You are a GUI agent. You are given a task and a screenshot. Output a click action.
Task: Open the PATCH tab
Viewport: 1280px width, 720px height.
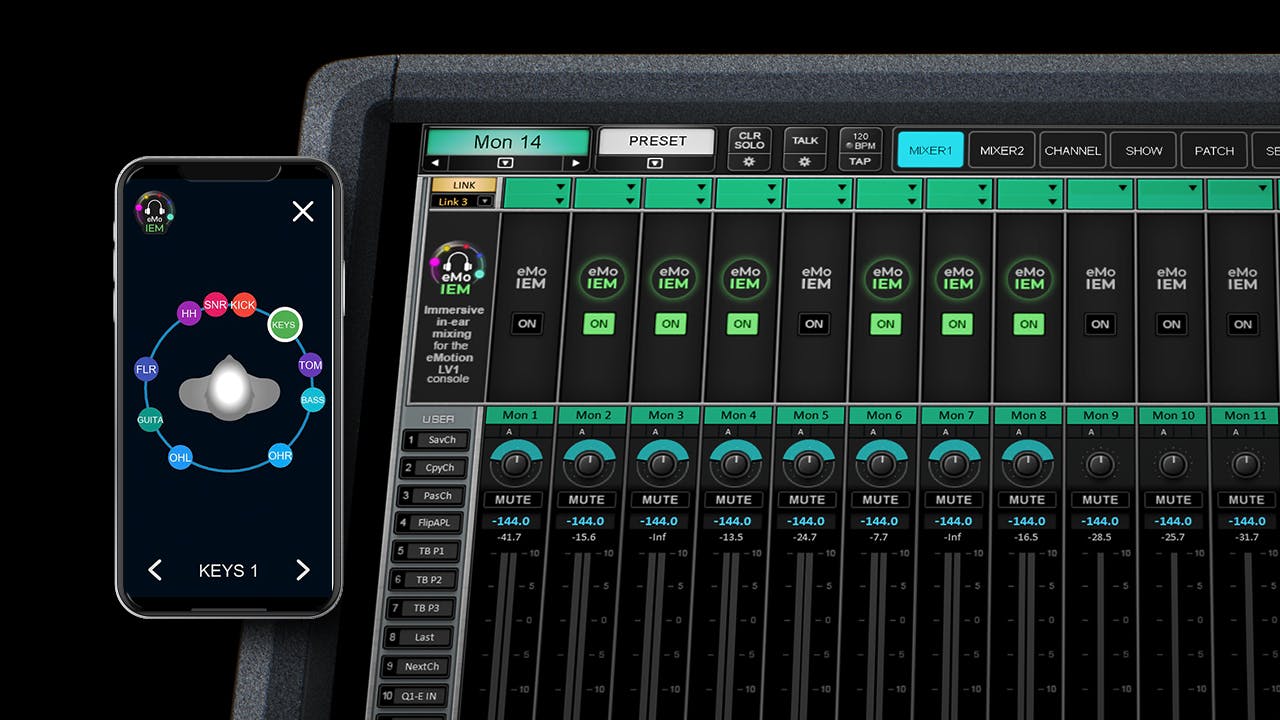tap(1214, 150)
